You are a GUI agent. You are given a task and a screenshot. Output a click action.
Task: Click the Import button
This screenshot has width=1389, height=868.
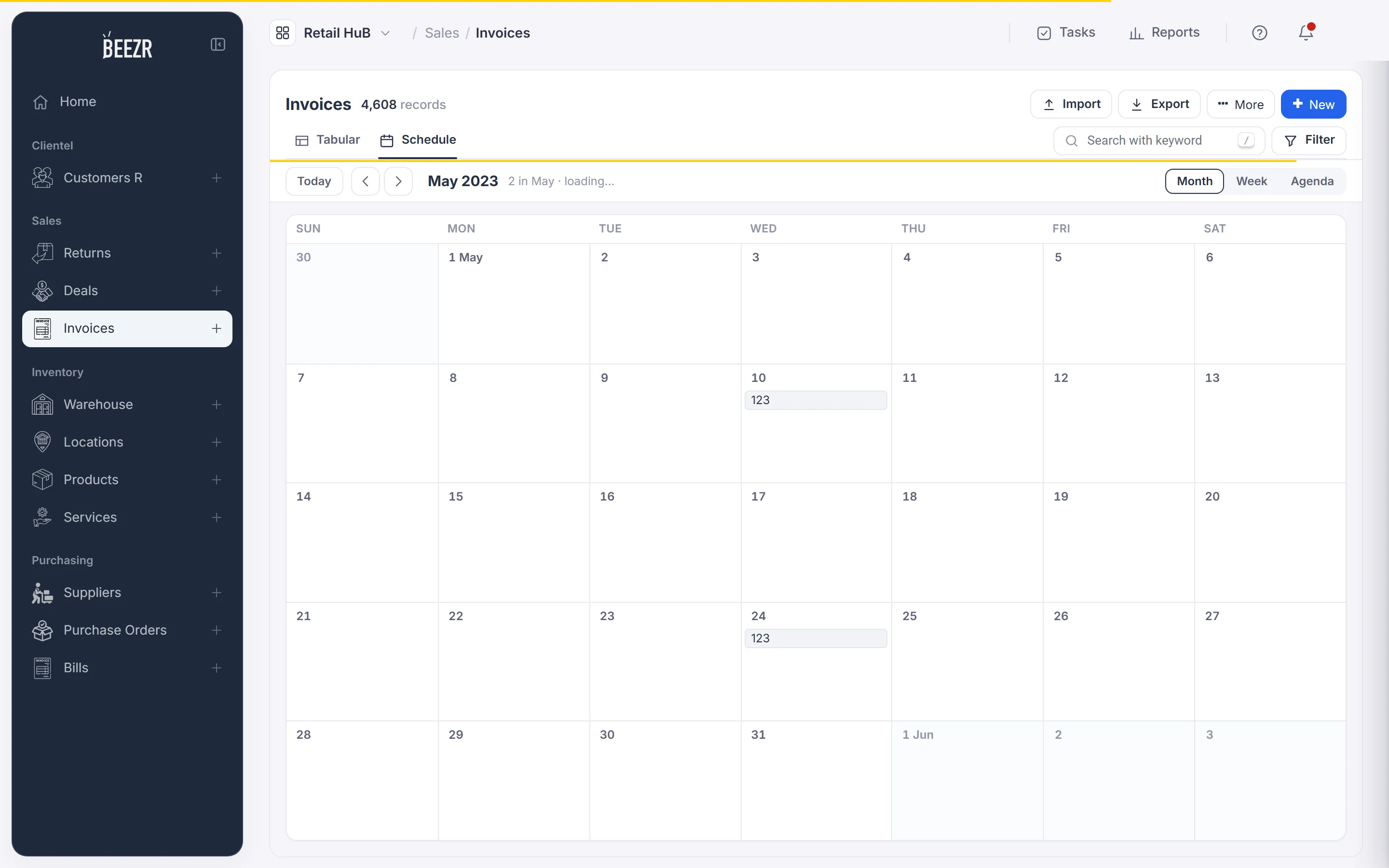pos(1071,105)
